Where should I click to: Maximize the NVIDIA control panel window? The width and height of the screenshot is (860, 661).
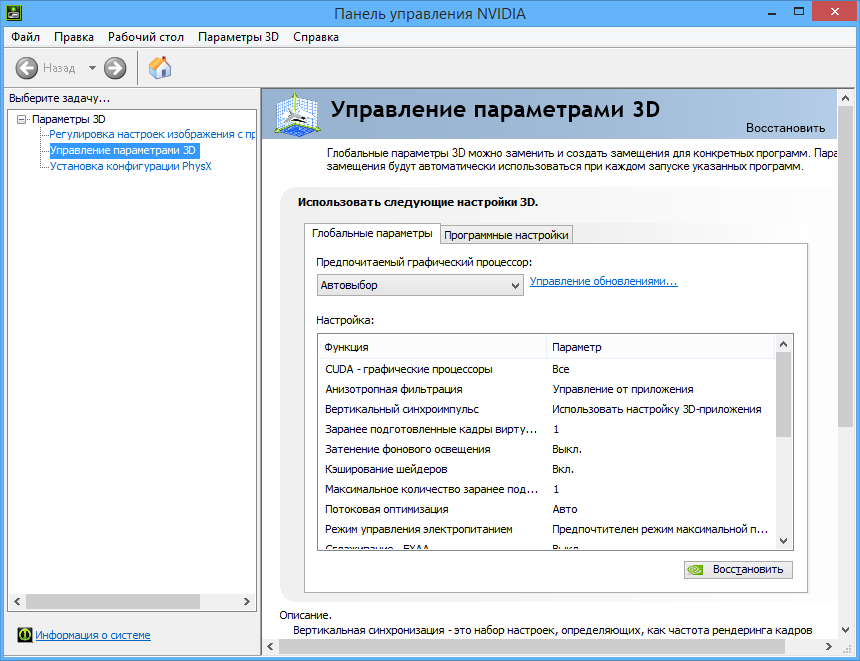pyautogui.click(x=799, y=12)
